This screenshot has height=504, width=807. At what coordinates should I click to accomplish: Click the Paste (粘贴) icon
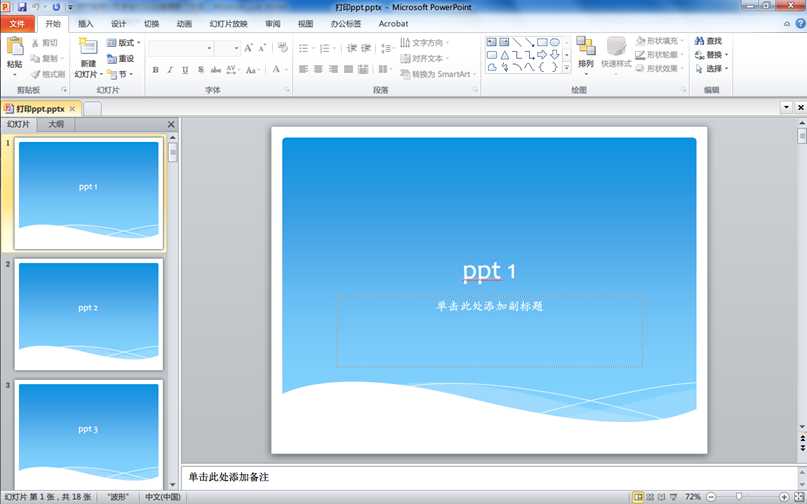tap(14, 46)
